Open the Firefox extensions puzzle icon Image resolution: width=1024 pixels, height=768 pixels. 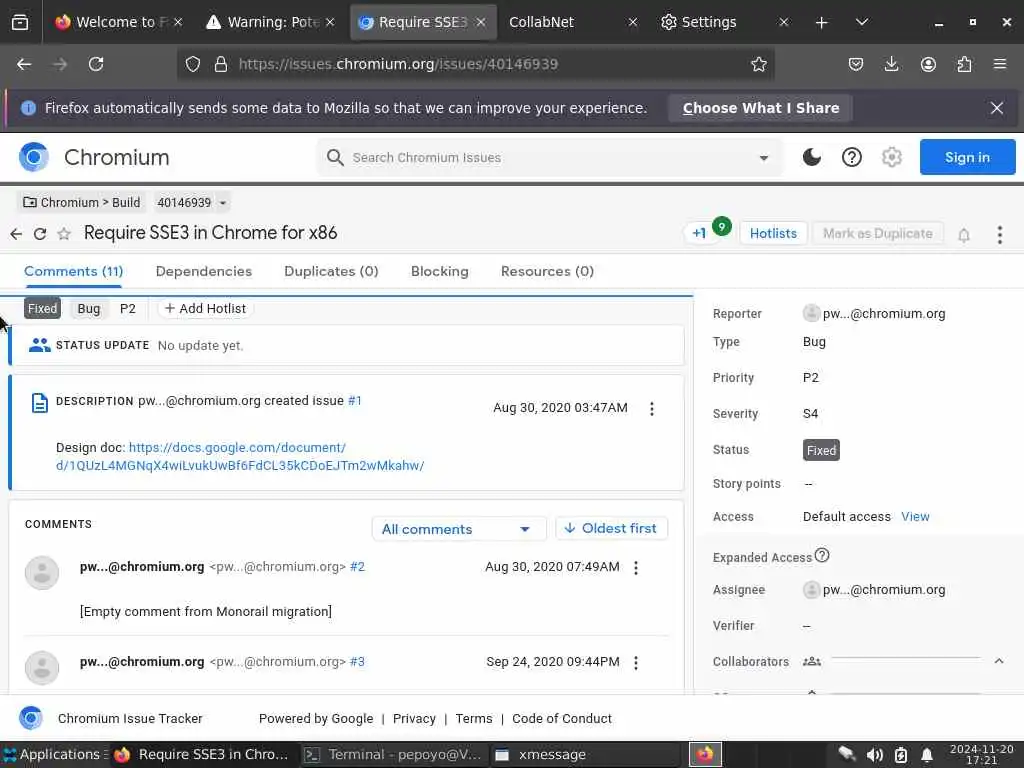(x=964, y=64)
